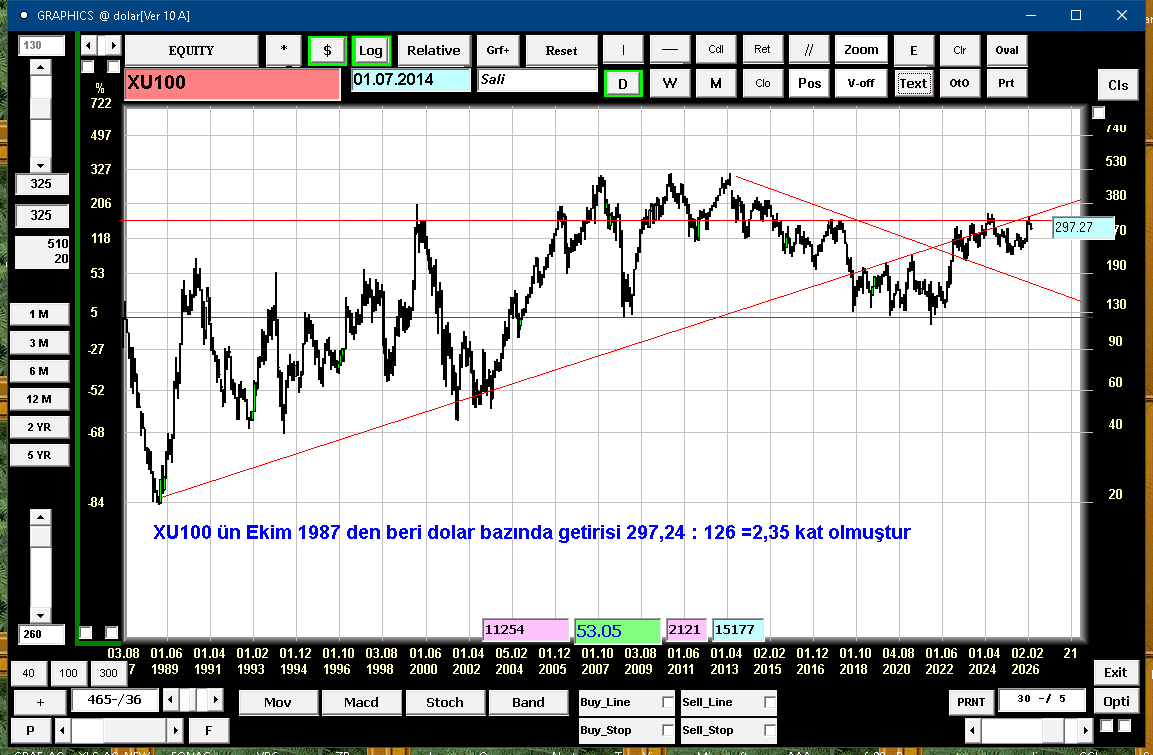Select the parallel lines (//) tool

(809, 50)
